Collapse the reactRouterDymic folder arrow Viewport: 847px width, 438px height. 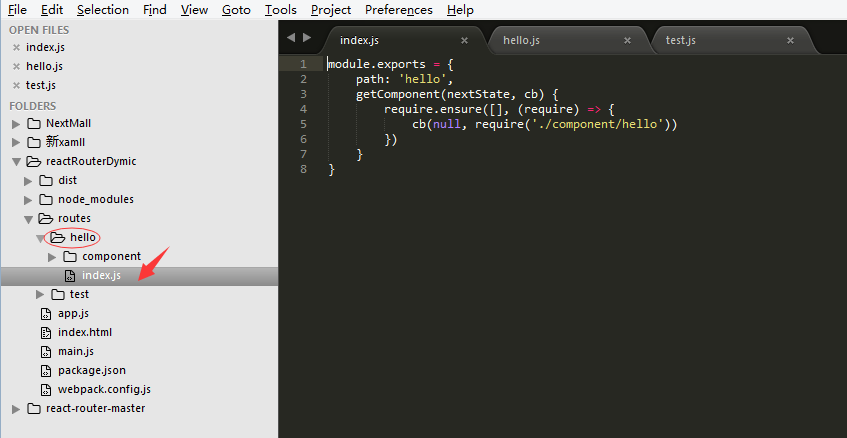tap(16, 161)
